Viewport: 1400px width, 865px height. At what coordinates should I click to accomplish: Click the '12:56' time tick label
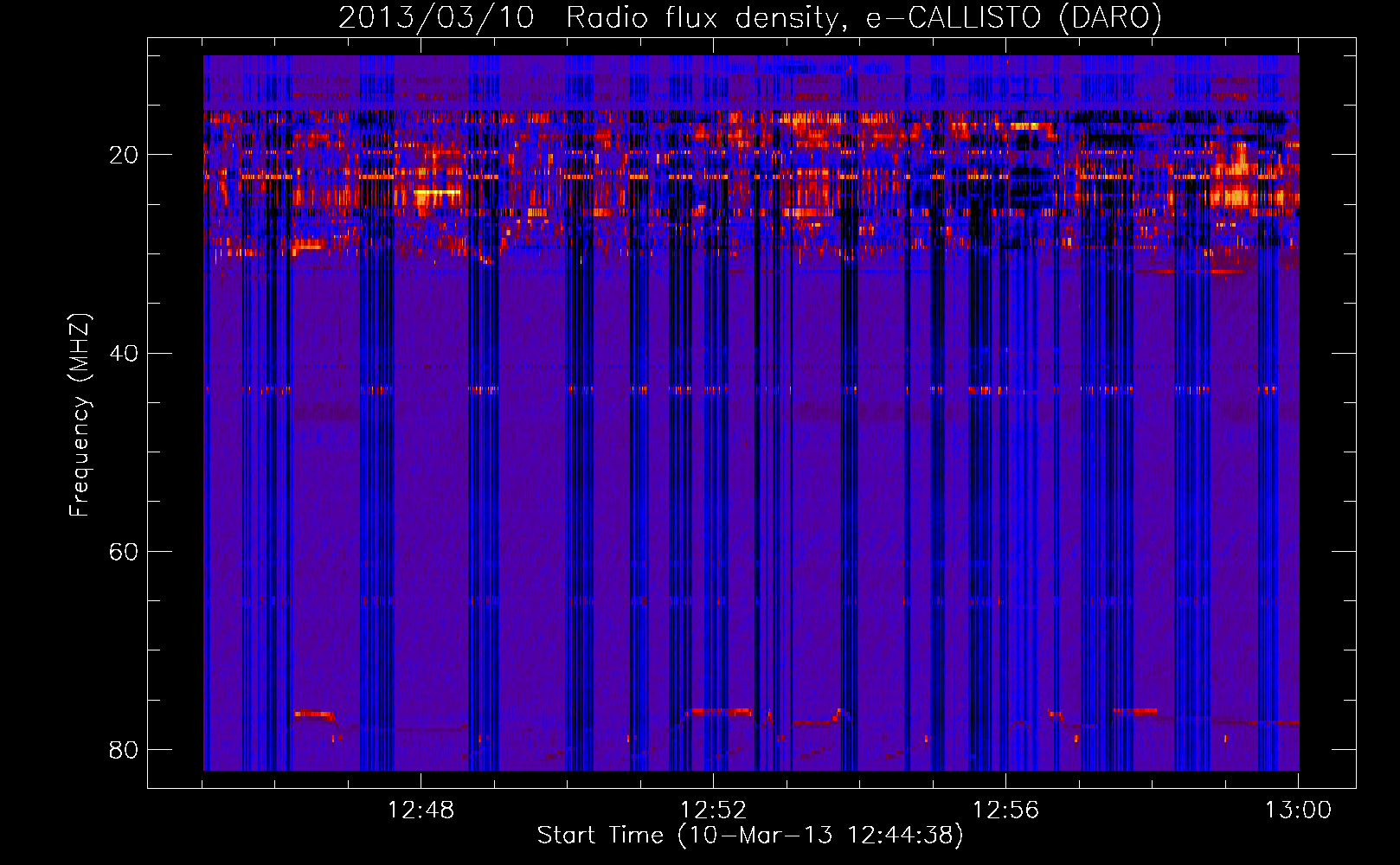(x=1005, y=811)
